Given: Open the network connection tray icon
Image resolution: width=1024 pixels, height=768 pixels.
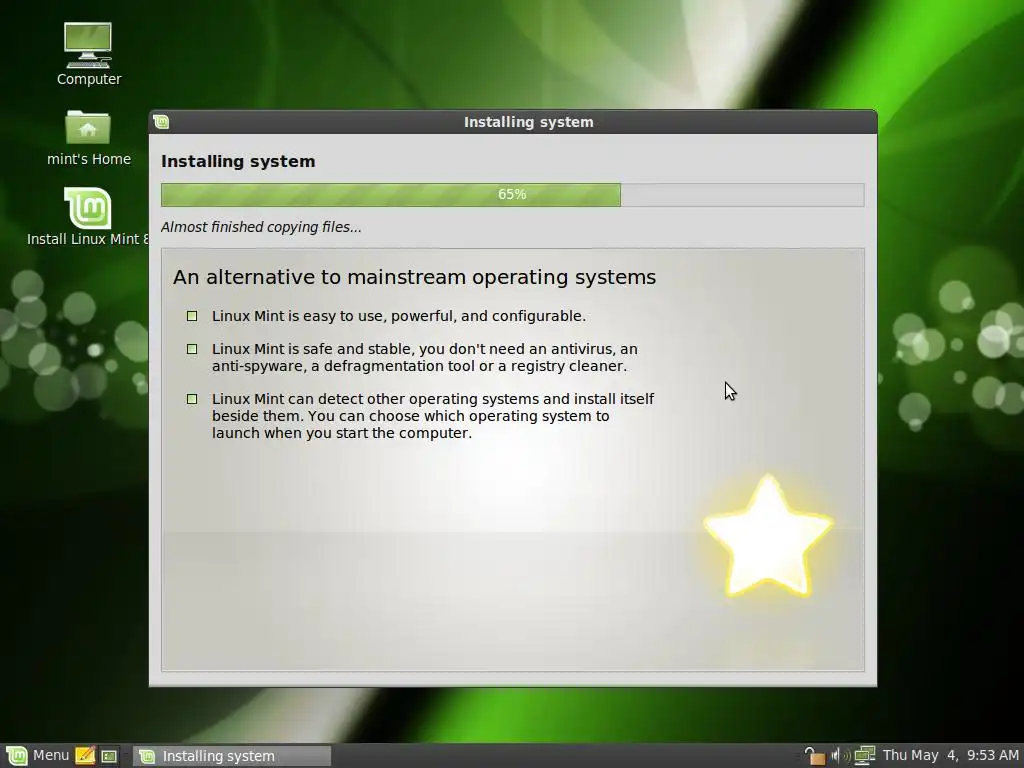Looking at the screenshot, I should (865, 756).
